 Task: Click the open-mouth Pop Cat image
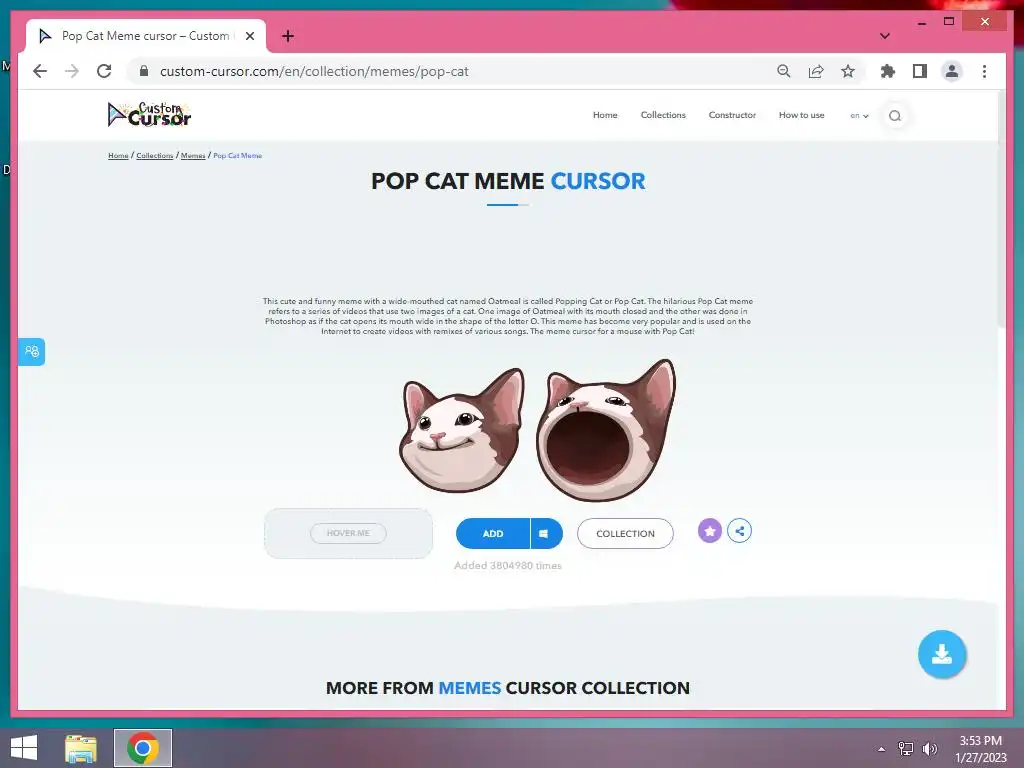coord(606,431)
